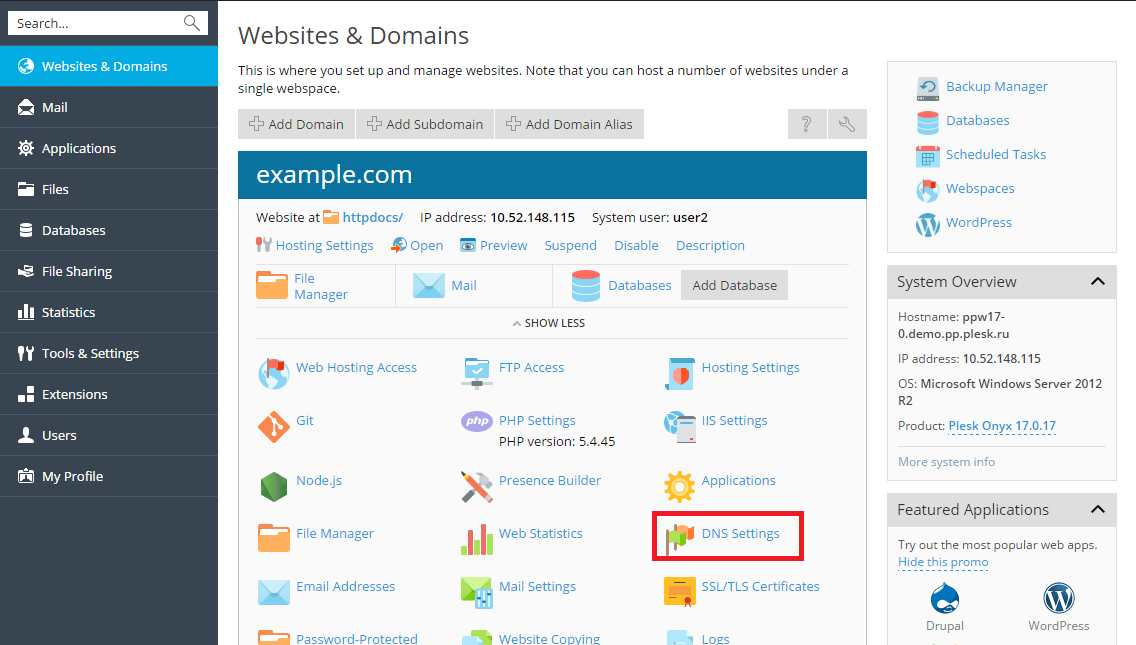View Web Statistics
Screen dimensions: 1136x645
tap(540, 533)
